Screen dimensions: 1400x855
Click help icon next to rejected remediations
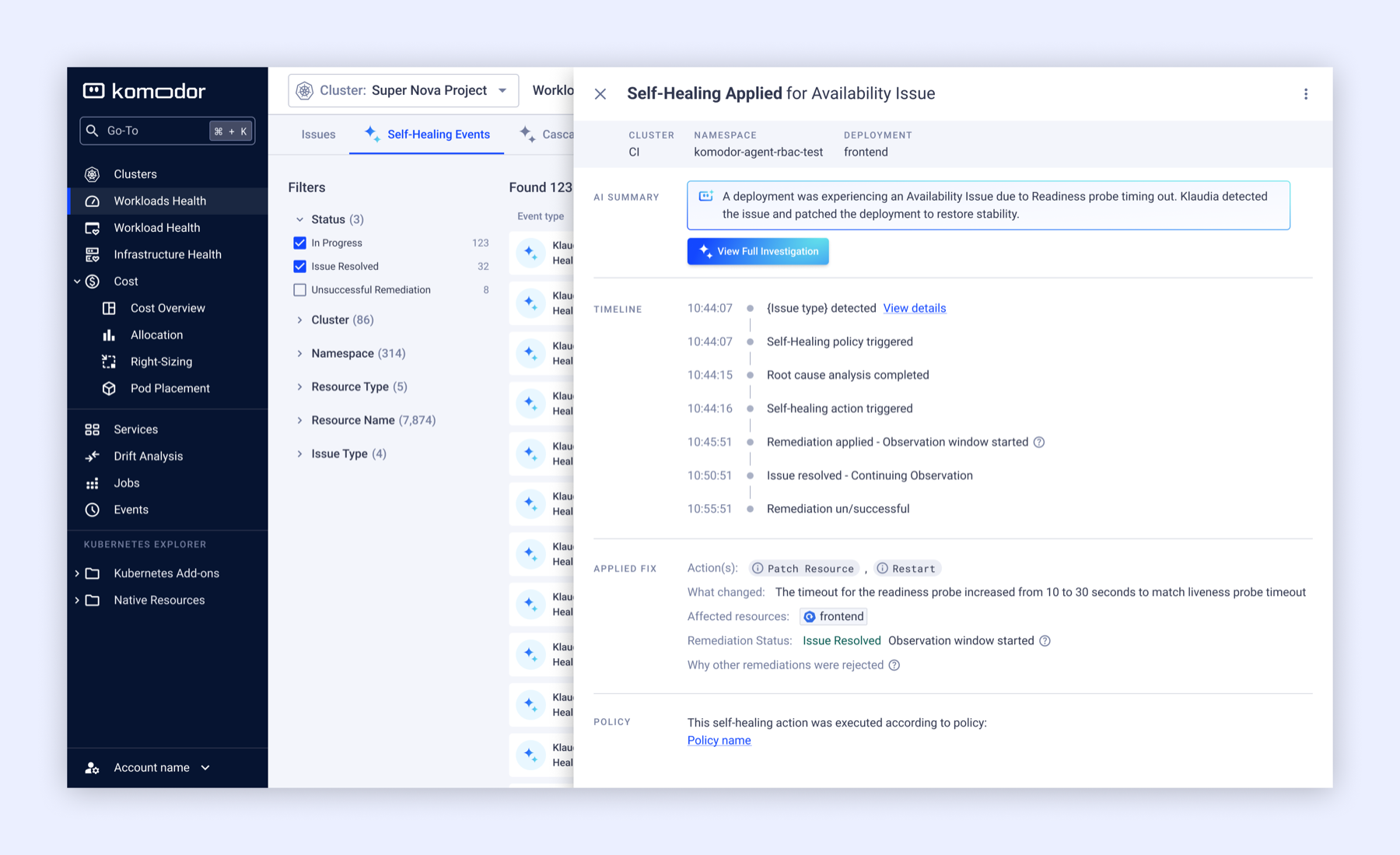tap(894, 665)
